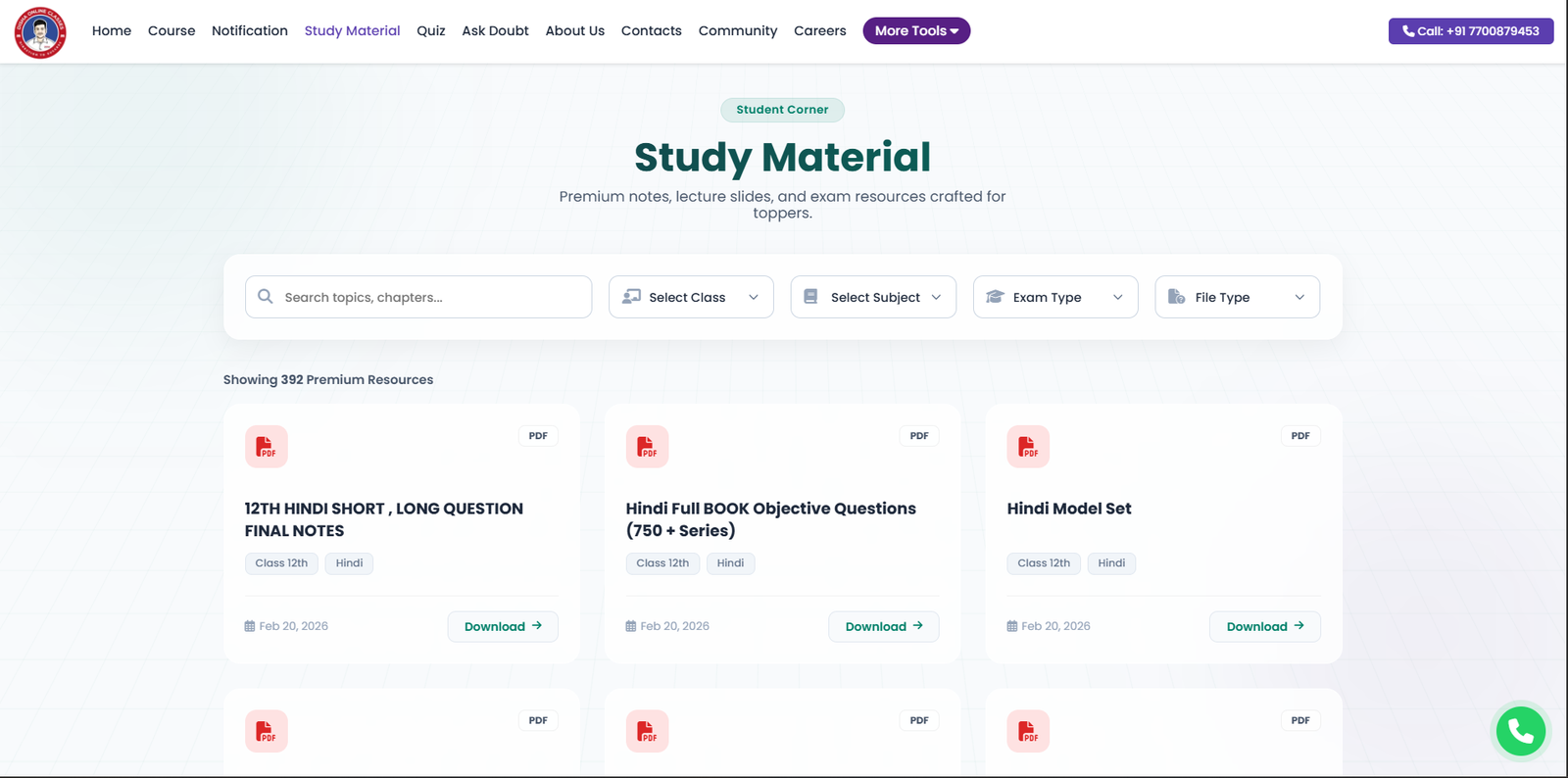Click the Call: +91 7700879453 button

coord(1471,30)
